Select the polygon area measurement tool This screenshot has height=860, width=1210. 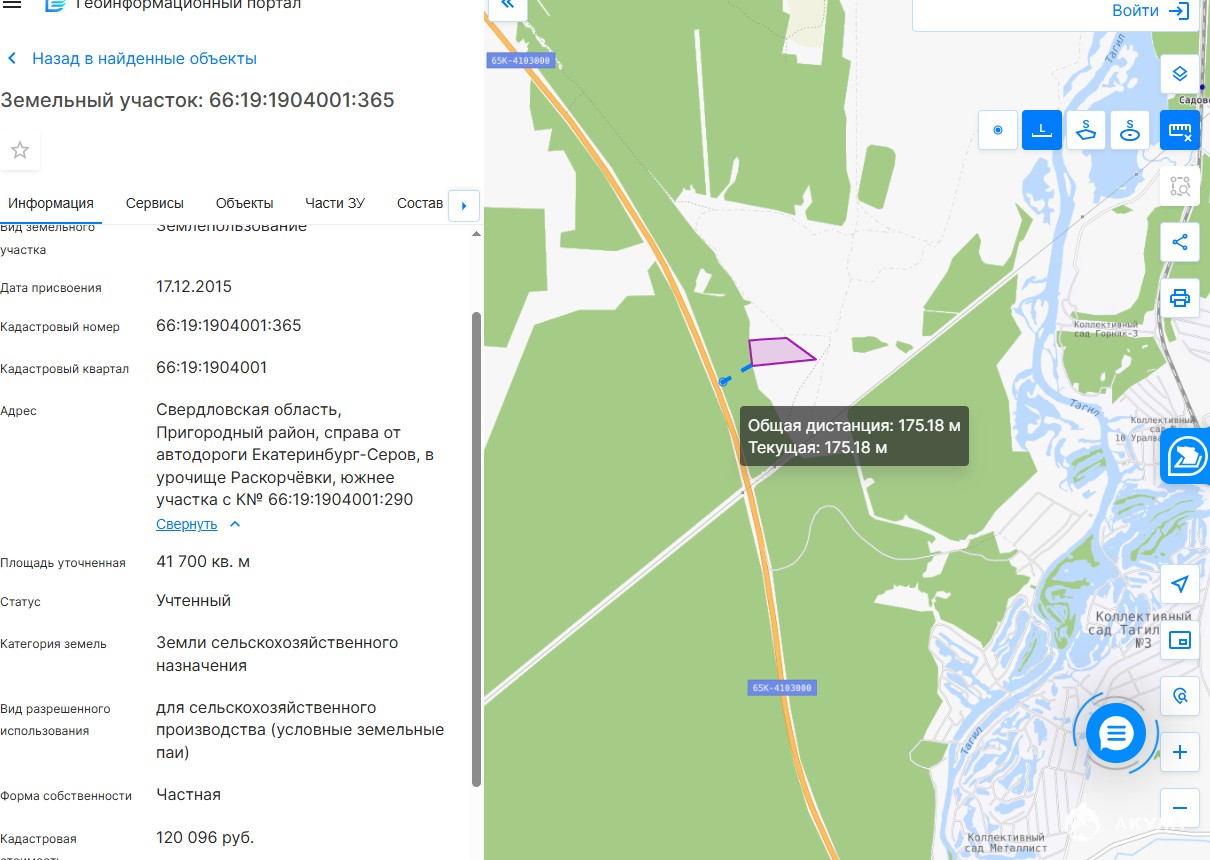(x=1086, y=130)
